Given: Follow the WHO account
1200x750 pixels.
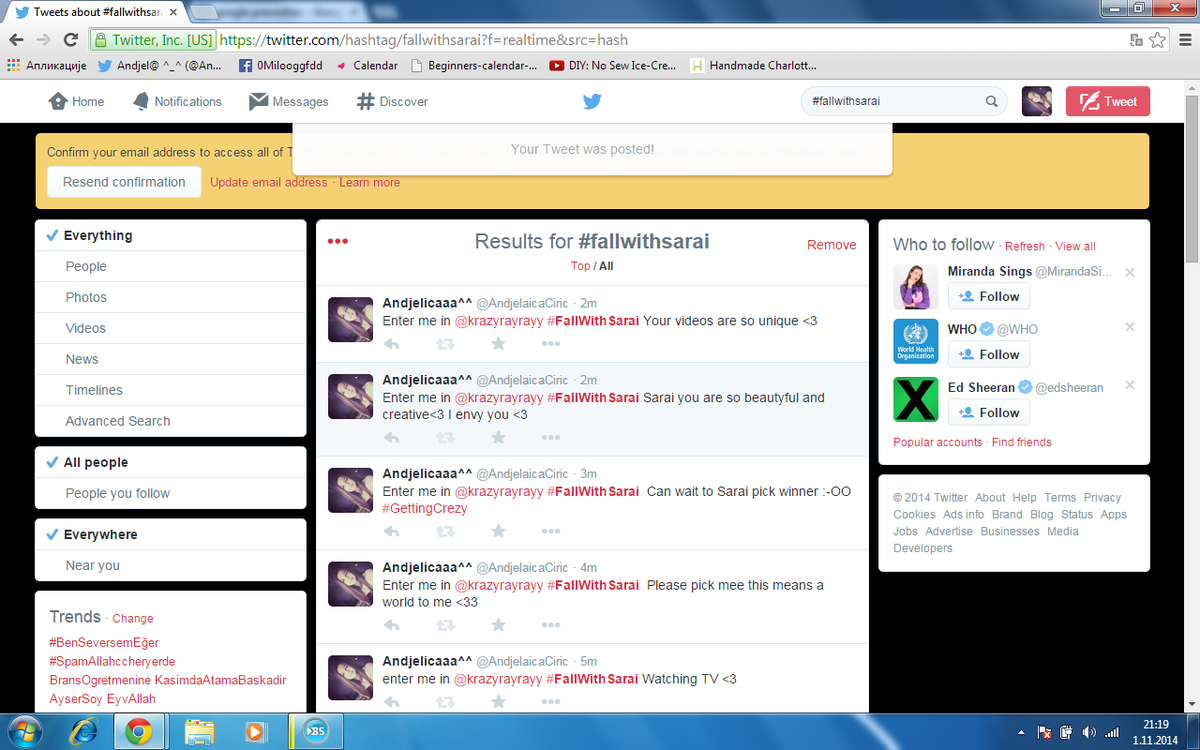Looking at the screenshot, I should click(x=989, y=354).
